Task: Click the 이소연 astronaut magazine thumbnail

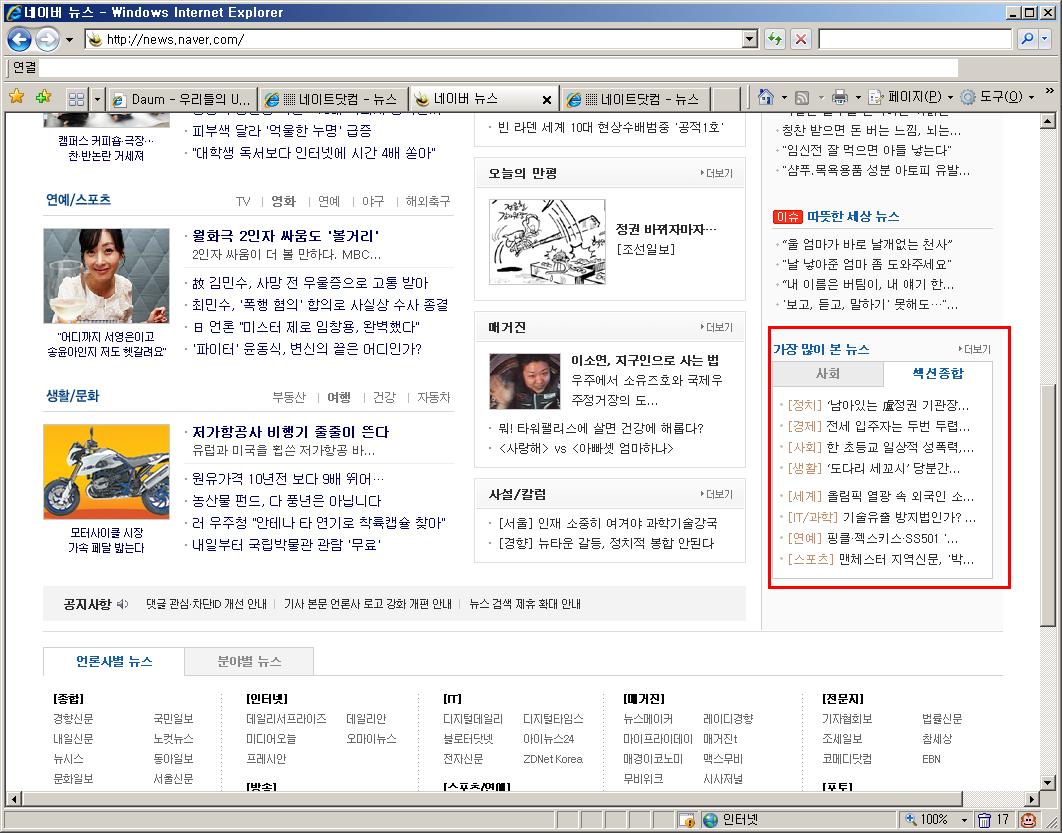Action: point(525,381)
